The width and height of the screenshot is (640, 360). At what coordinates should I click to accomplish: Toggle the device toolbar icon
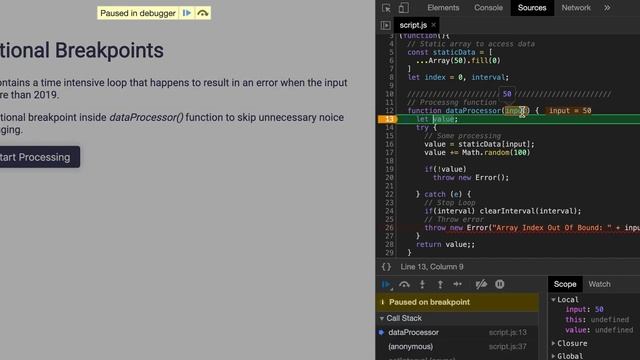click(x=404, y=8)
